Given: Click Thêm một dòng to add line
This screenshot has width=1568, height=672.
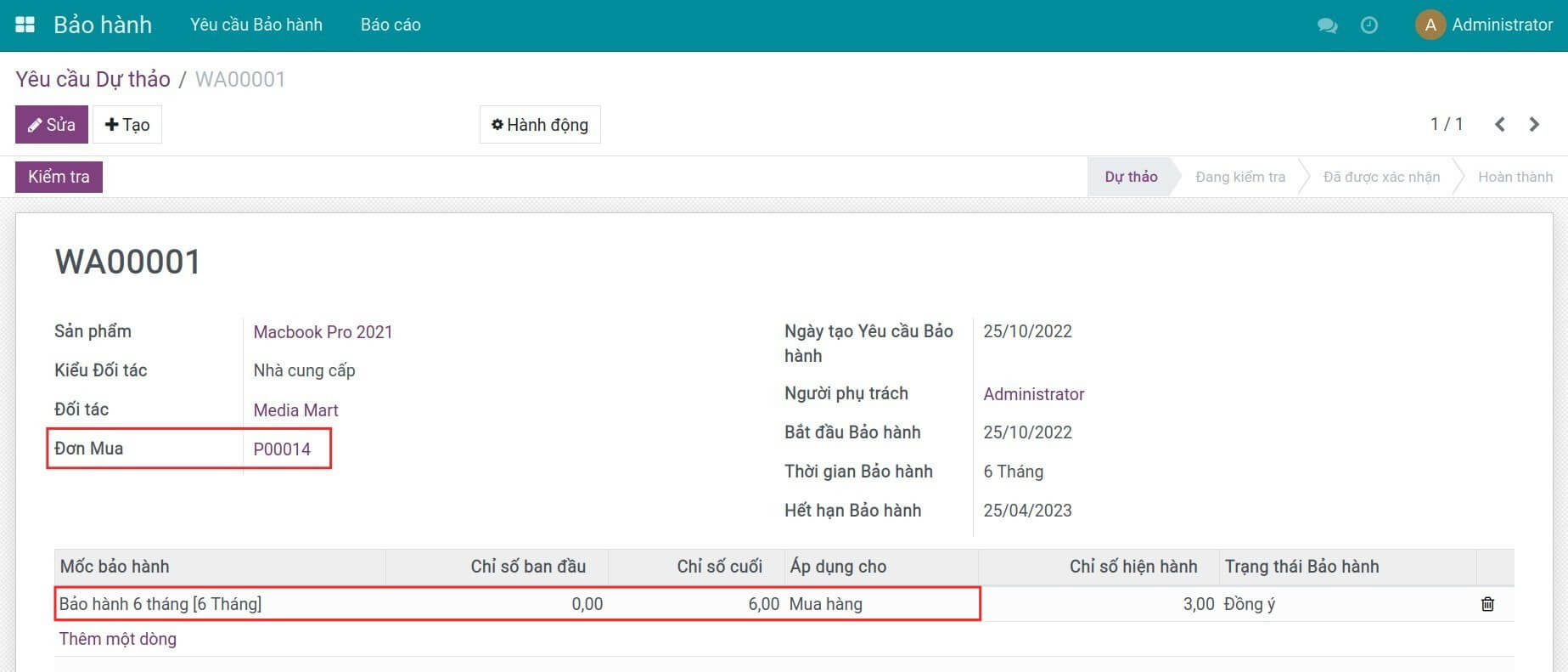Looking at the screenshot, I should tap(118, 639).
